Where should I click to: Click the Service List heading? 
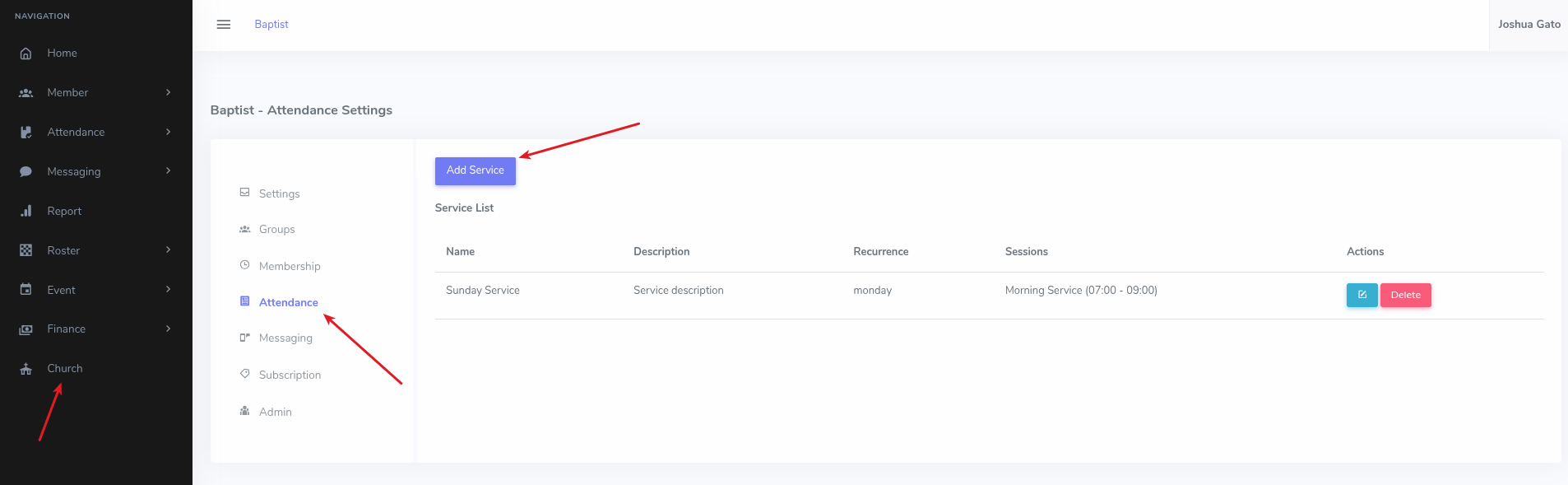point(464,208)
